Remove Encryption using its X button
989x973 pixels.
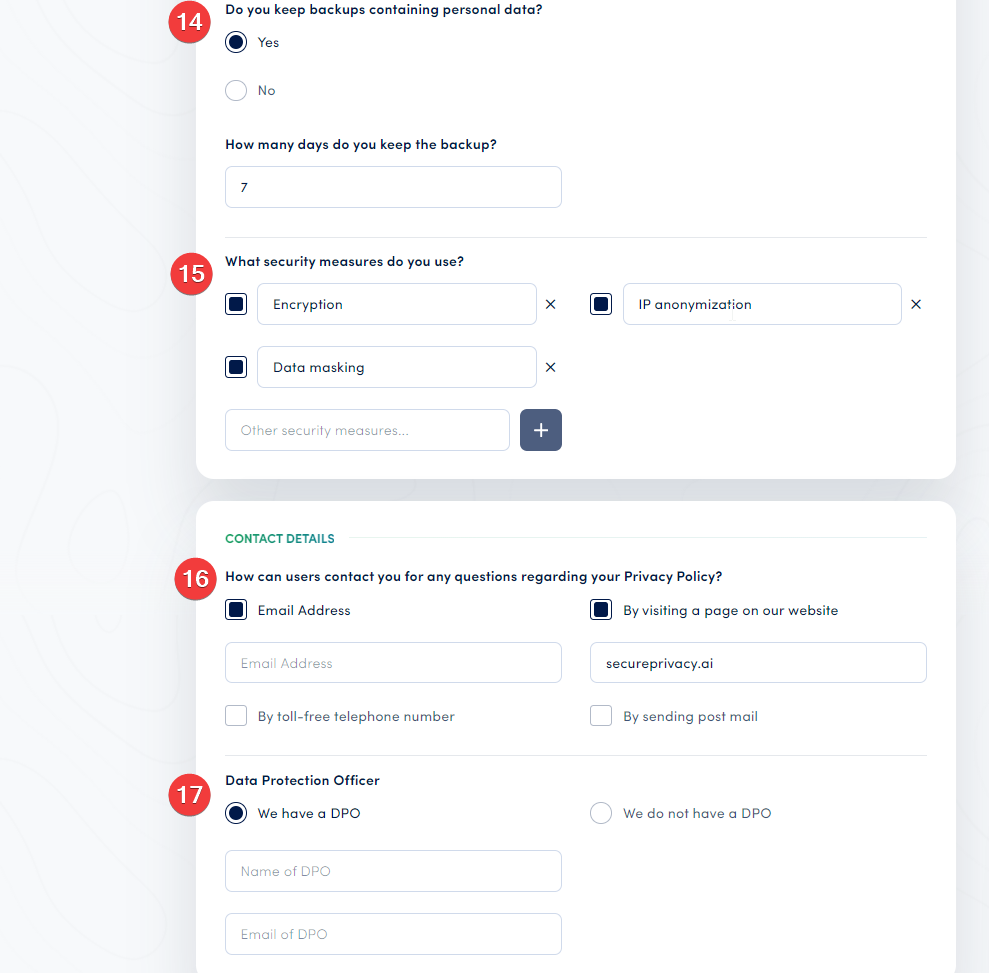tap(550, 304)
